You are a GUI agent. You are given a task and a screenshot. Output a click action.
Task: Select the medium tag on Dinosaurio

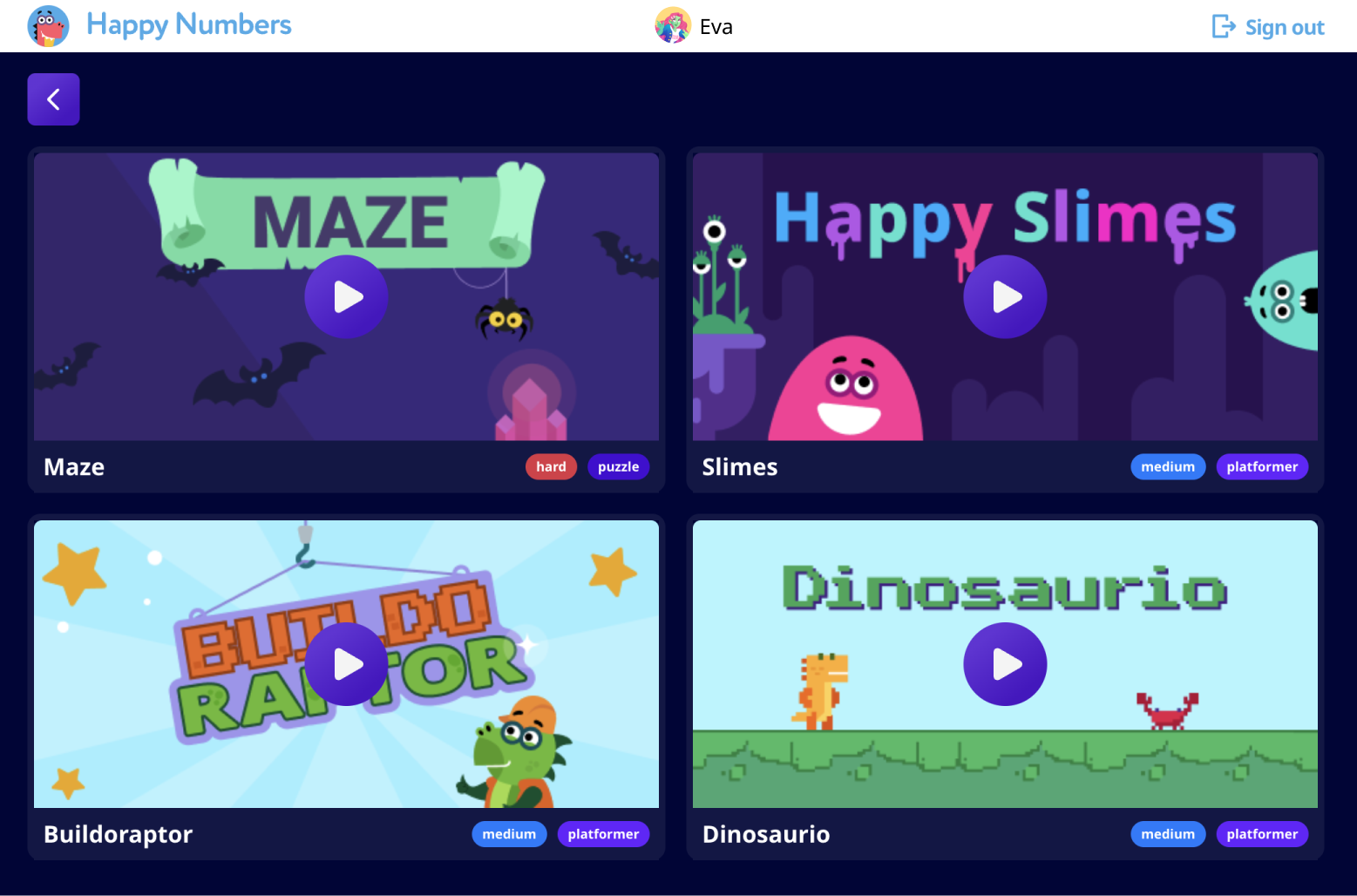click(x=1167, y=834)
